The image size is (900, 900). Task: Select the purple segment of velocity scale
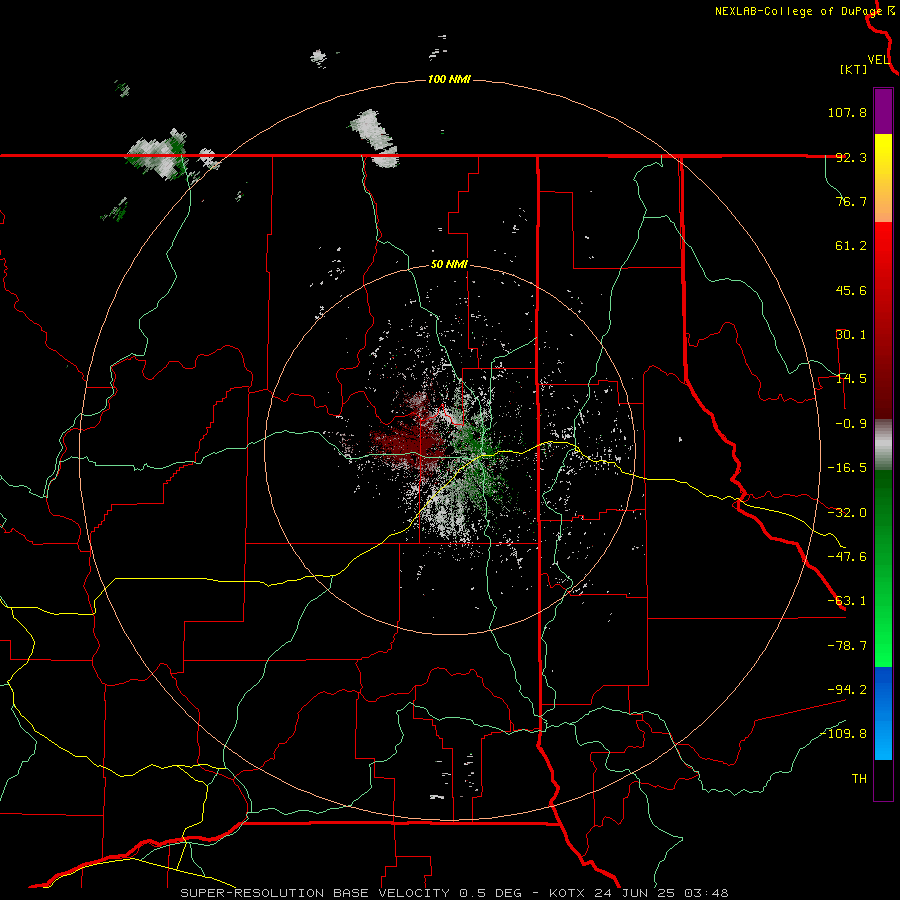coord(883,111)
